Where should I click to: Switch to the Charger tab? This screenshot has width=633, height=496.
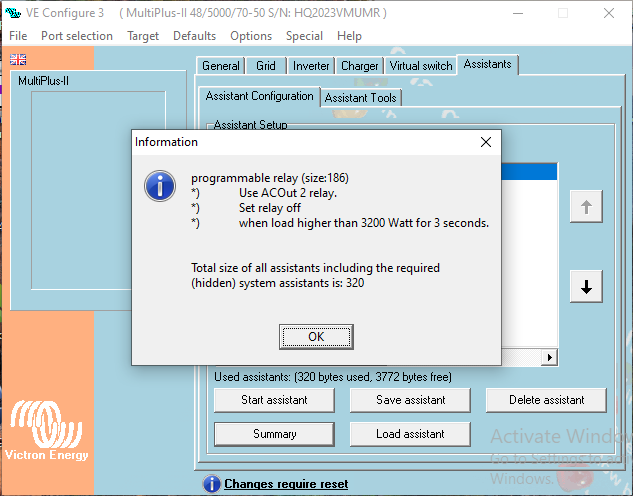point(359,66)
